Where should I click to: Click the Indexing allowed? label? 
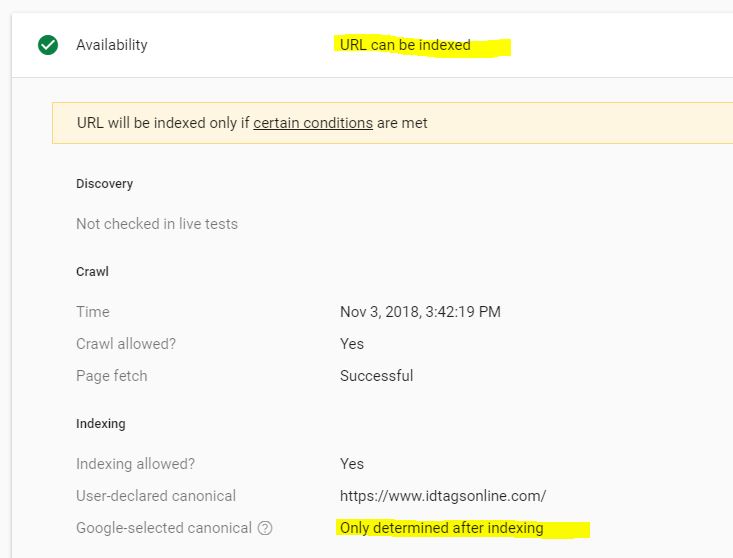pyautogui.click(x=135, y=464)
